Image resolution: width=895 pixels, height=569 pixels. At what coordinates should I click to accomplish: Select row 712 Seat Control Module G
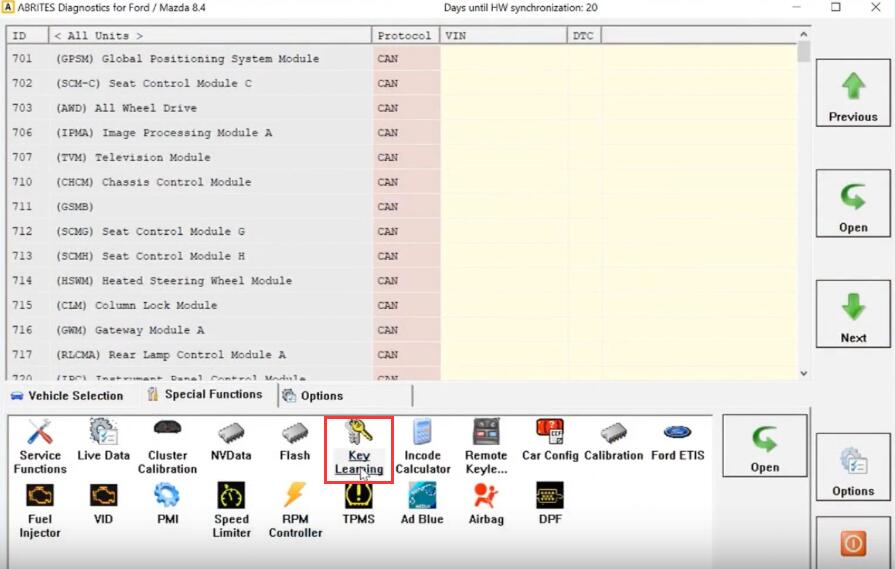point(402,231)
